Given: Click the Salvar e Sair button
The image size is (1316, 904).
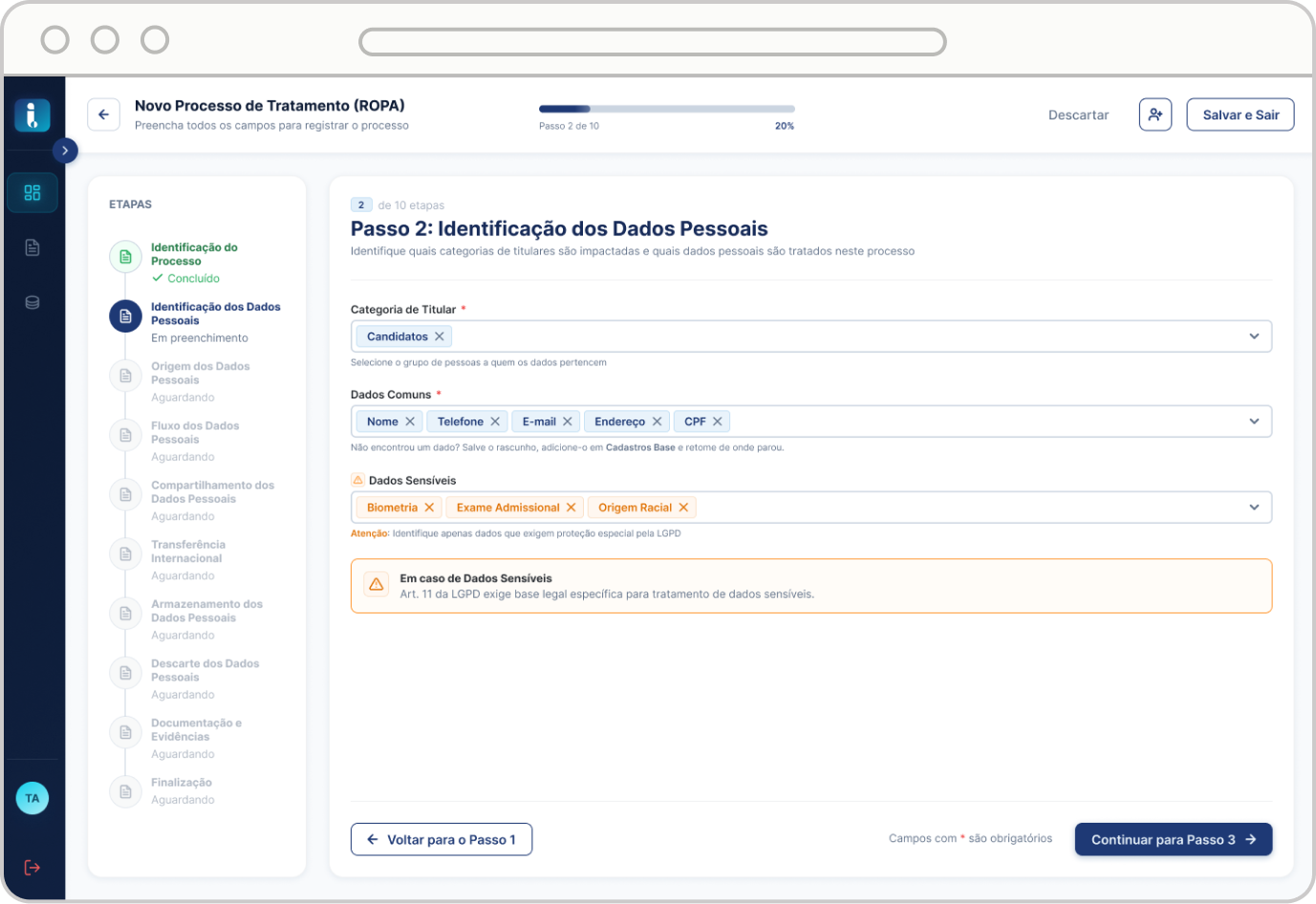Looking at the screenshot, I should (x=1240, y=115).
